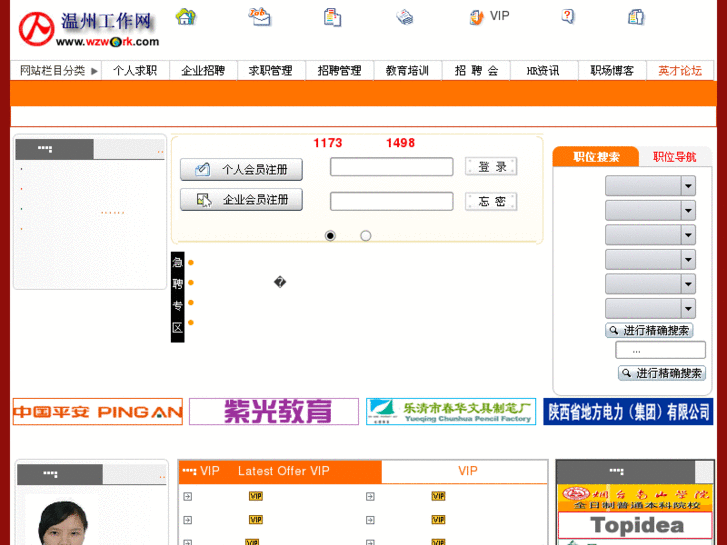Image resolution: width=727 pixels, height=545 pixels.
Task: Open the 紫光教育 banner
Action: [274, 411]
